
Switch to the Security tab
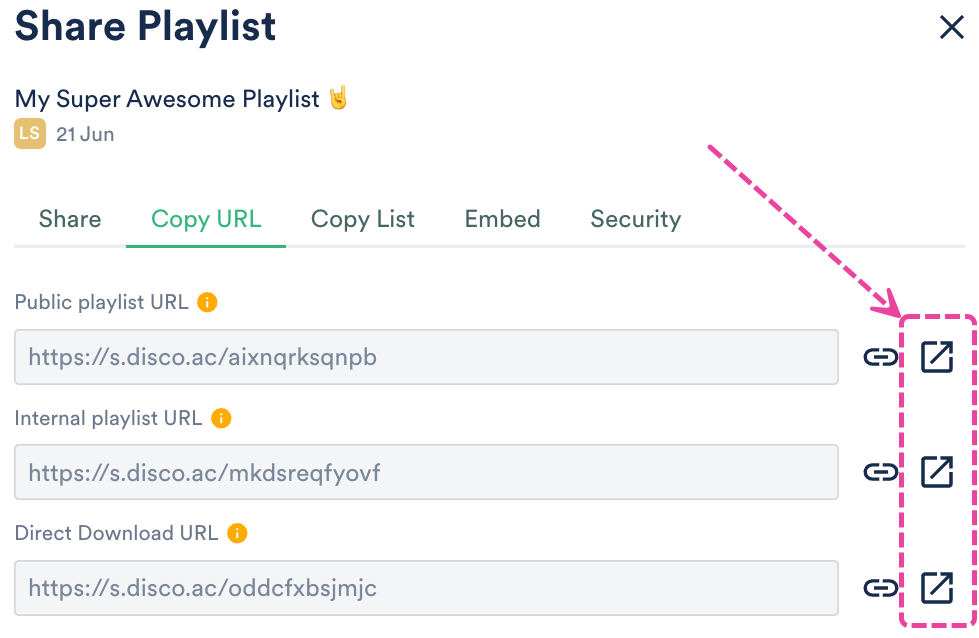[x=635, y=220]
